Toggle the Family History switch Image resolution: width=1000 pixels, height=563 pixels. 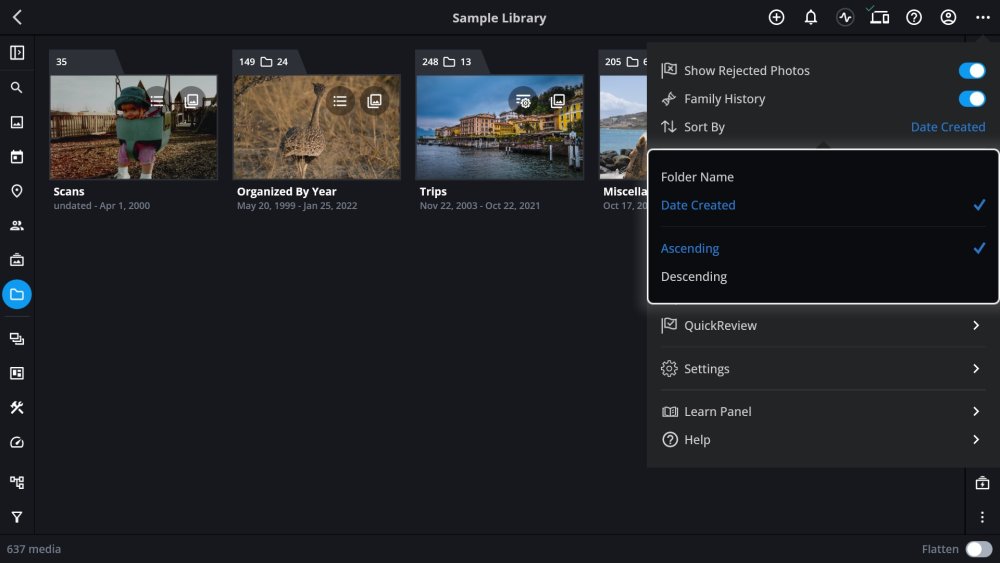(x=971, y=99)
